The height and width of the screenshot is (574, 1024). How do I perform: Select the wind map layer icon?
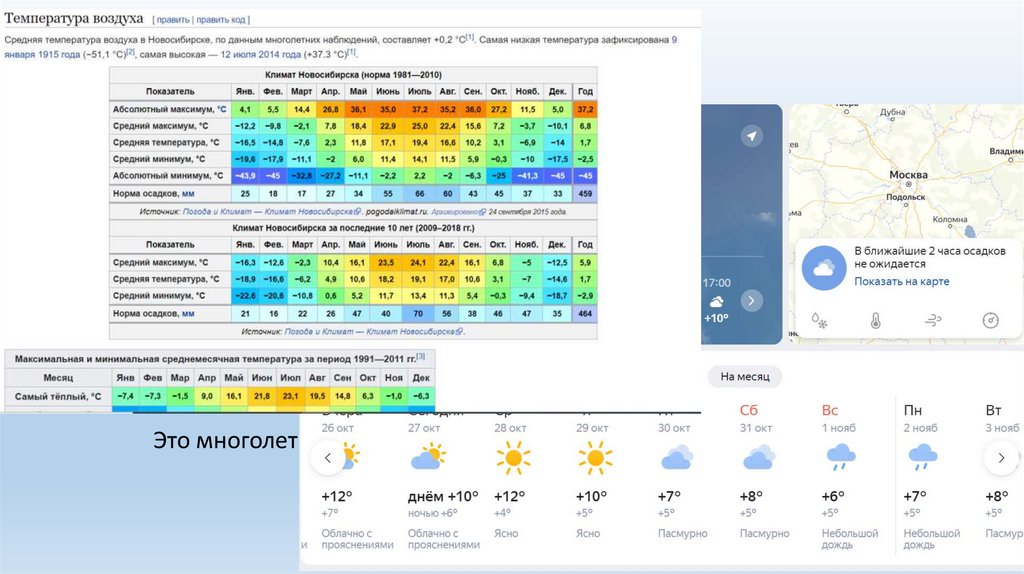tap(932, 321)
